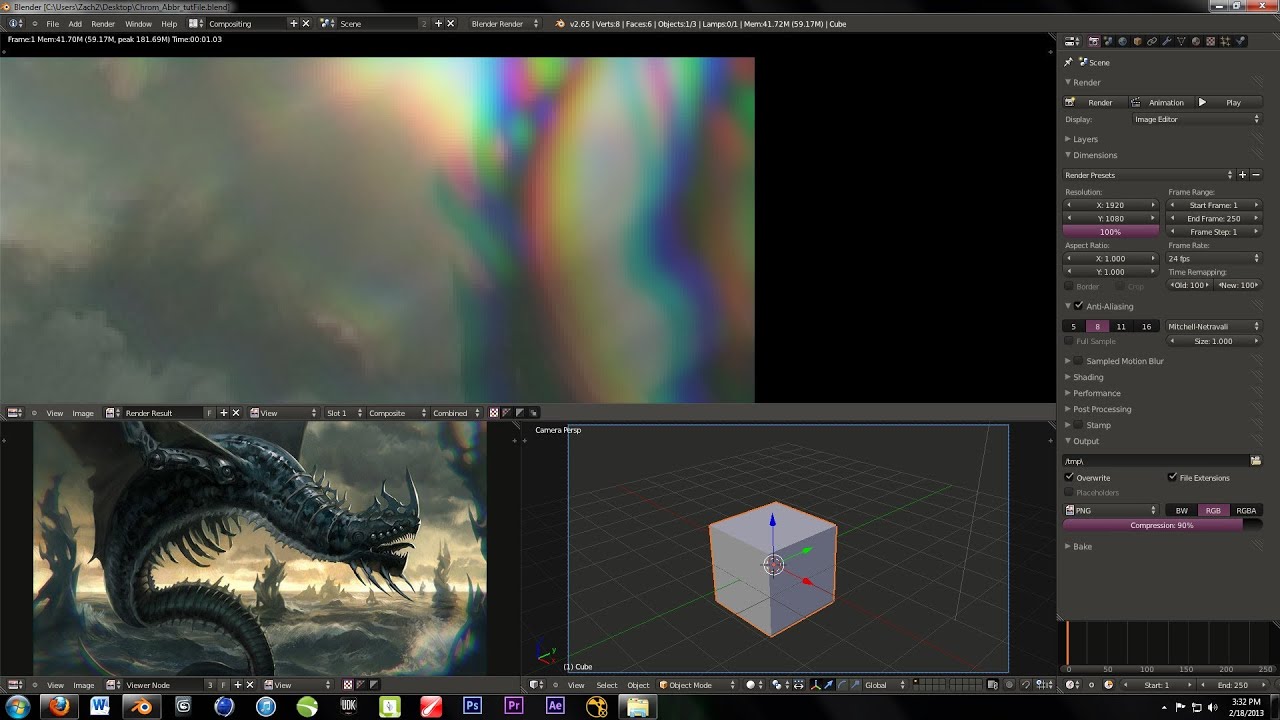Open After Effects from the taskbar
Screen dimensions: 1280x720
coord(555,706)
